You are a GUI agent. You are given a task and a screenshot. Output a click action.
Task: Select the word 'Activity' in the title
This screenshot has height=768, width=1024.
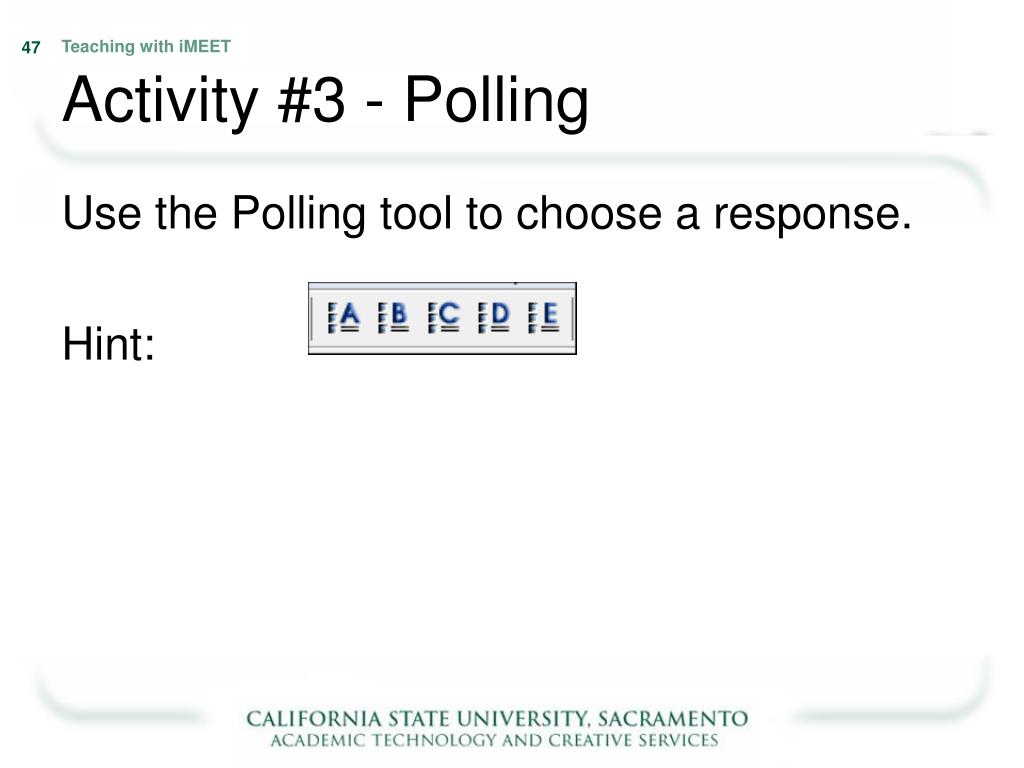click(160, 101)
